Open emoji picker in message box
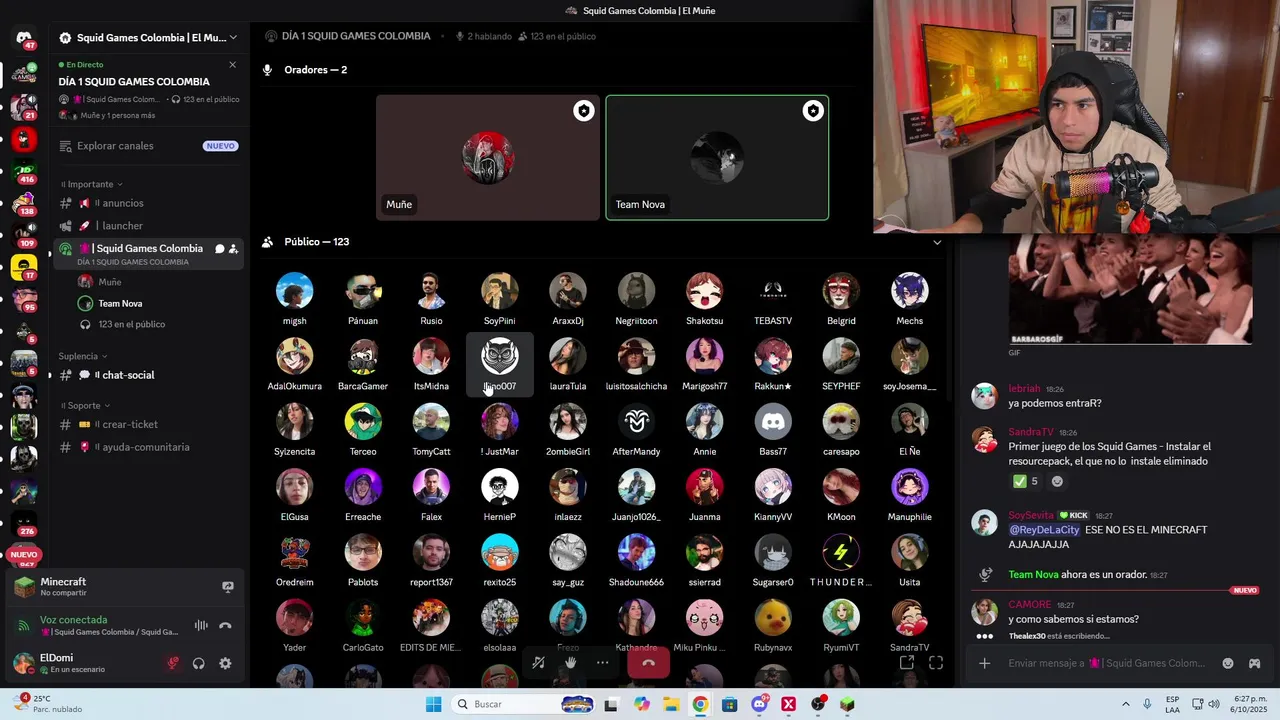 point(1228,663)
